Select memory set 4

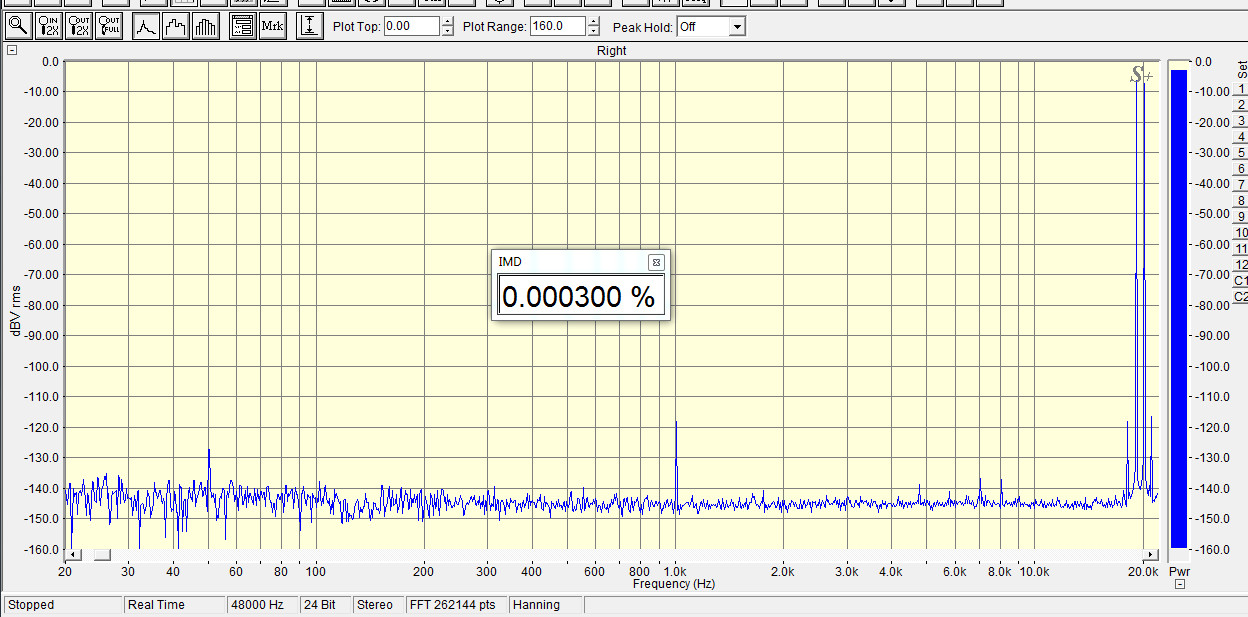pos(1241,138)
